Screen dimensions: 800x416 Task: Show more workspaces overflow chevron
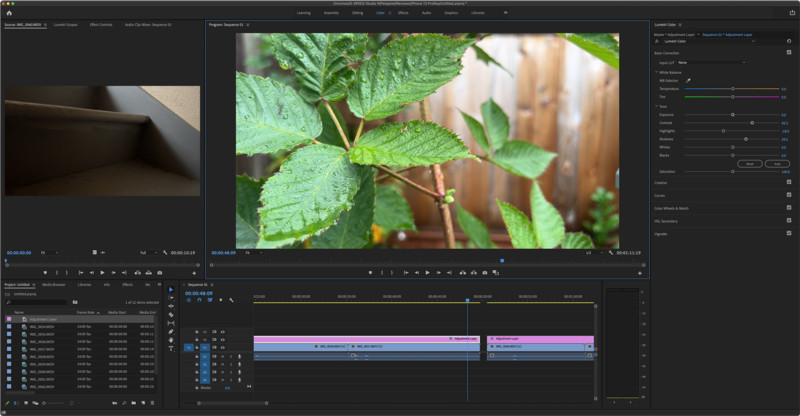tap(506, 13)
